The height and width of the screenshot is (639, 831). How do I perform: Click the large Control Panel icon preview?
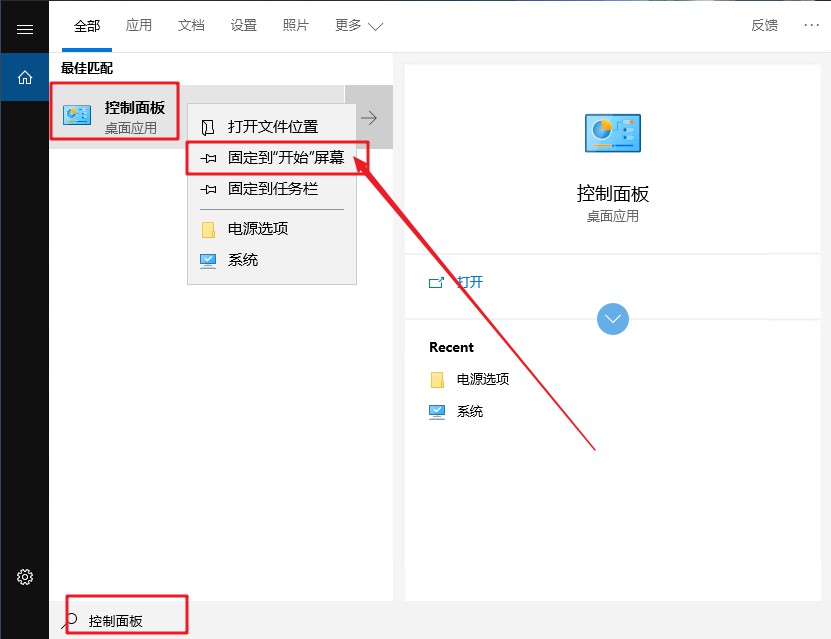613,132
